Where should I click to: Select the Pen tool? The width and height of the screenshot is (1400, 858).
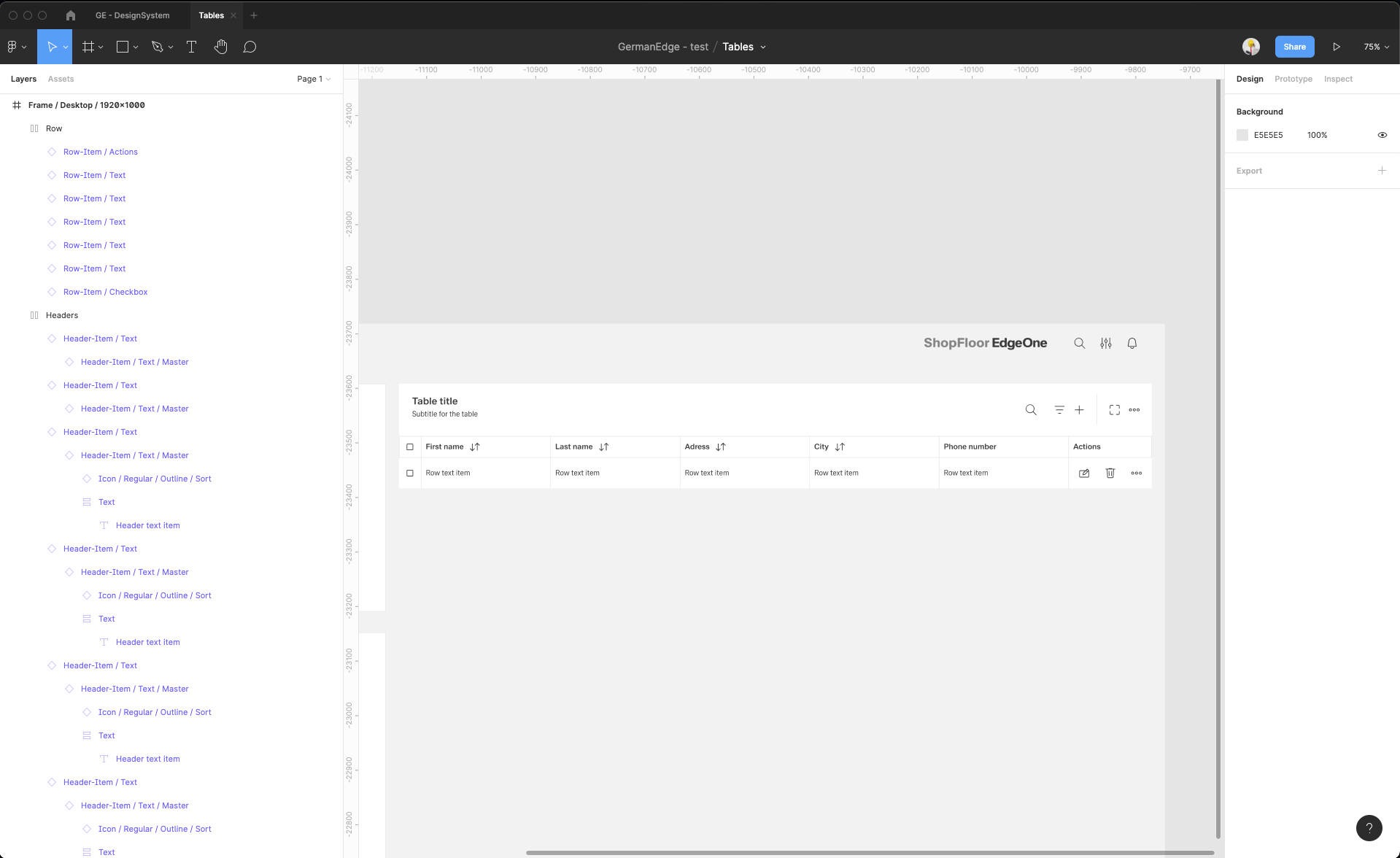(157, 47)
